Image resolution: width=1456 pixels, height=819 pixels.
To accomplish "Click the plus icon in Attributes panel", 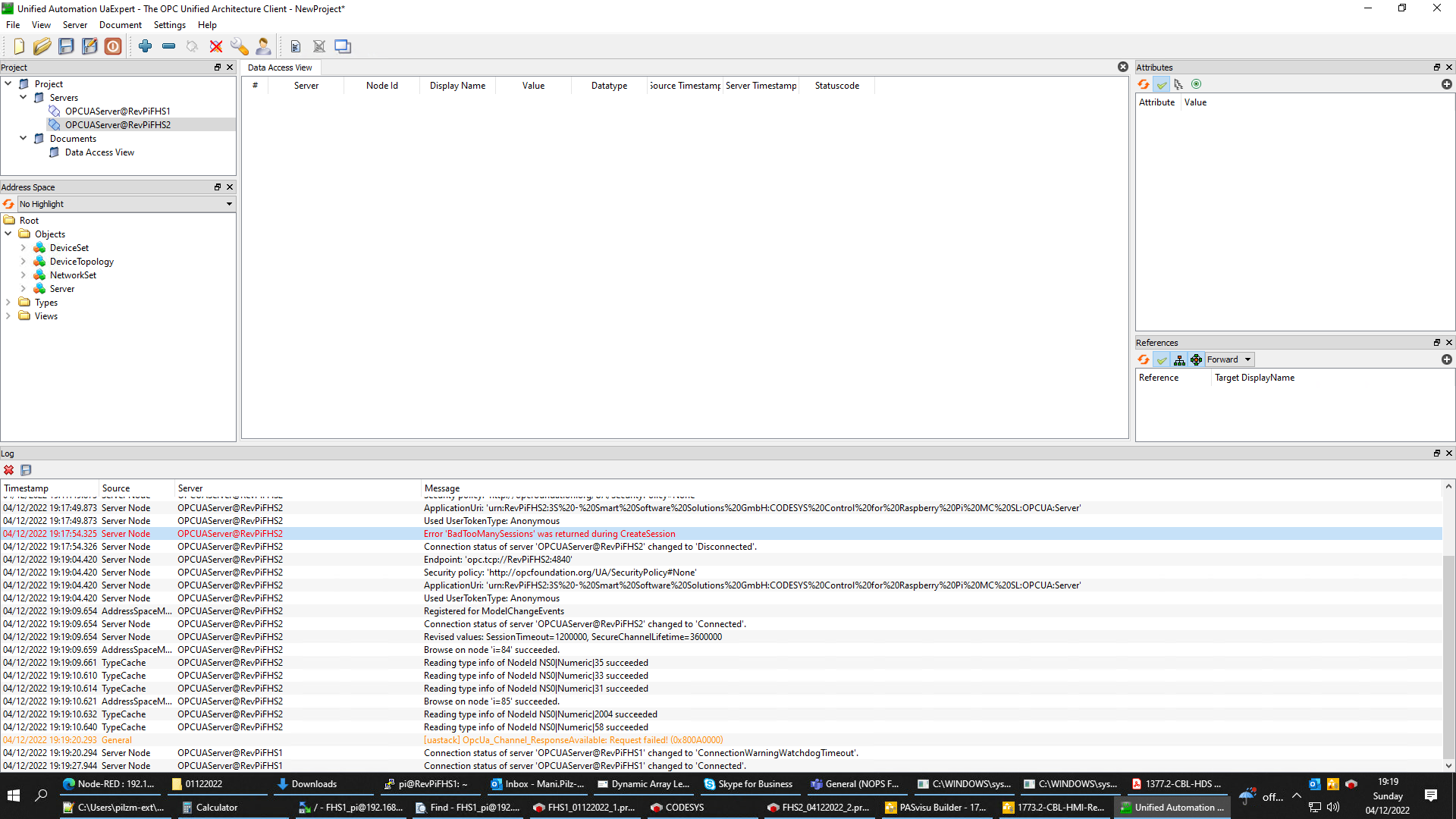I will 1447,84.
